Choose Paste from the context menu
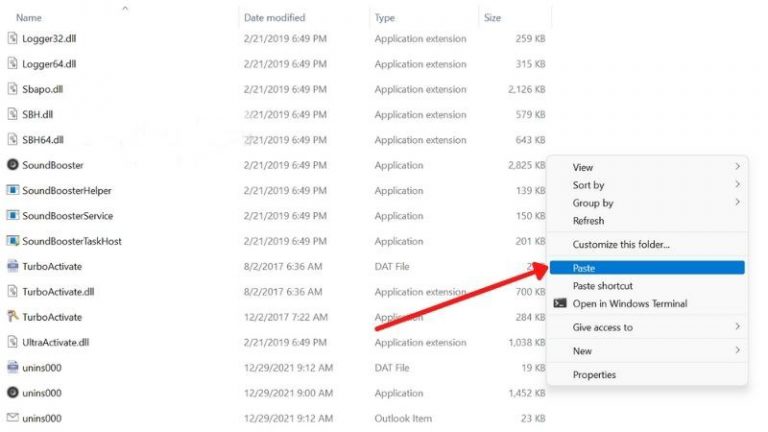 [584, 268]
